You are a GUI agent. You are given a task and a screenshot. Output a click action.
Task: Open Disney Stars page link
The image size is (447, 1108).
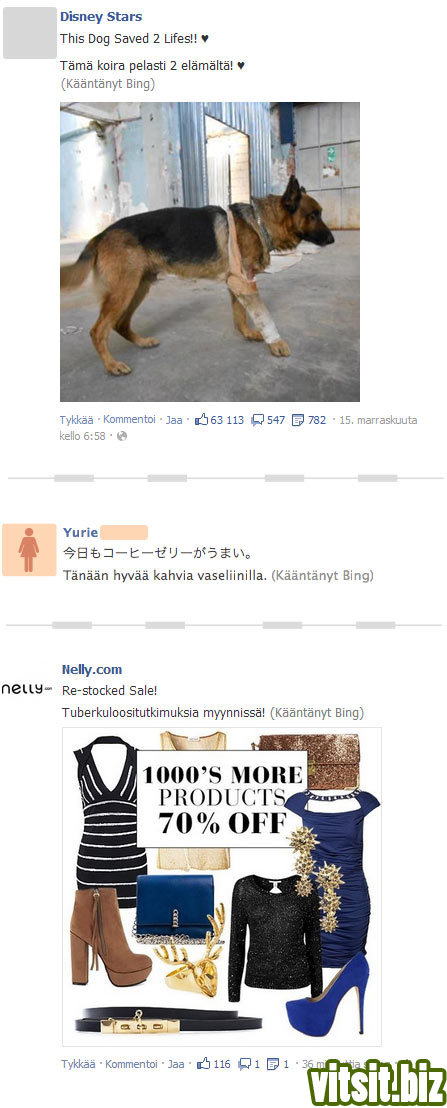tap(101, 16)
